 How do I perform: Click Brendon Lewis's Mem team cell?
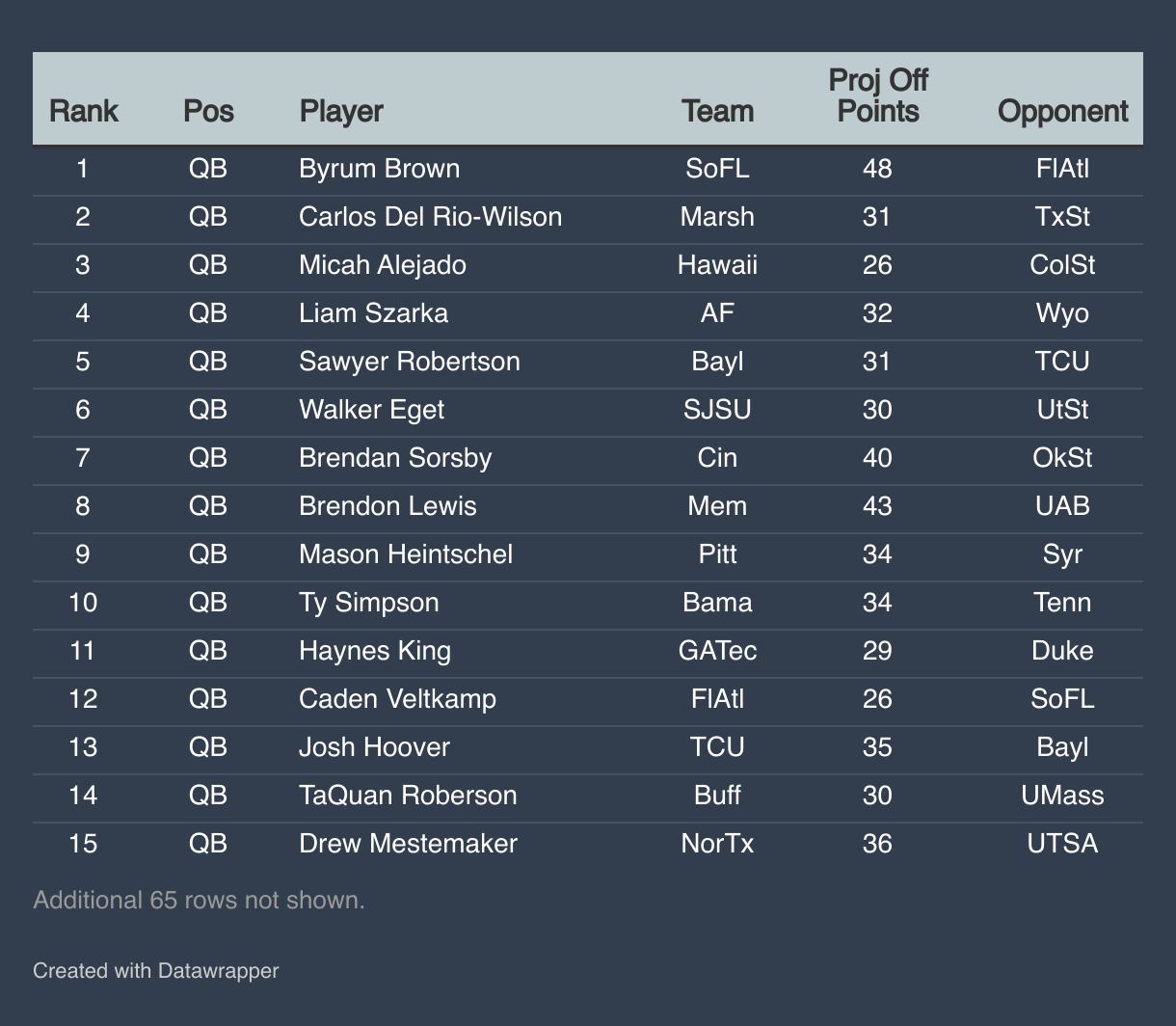(717, 505)
